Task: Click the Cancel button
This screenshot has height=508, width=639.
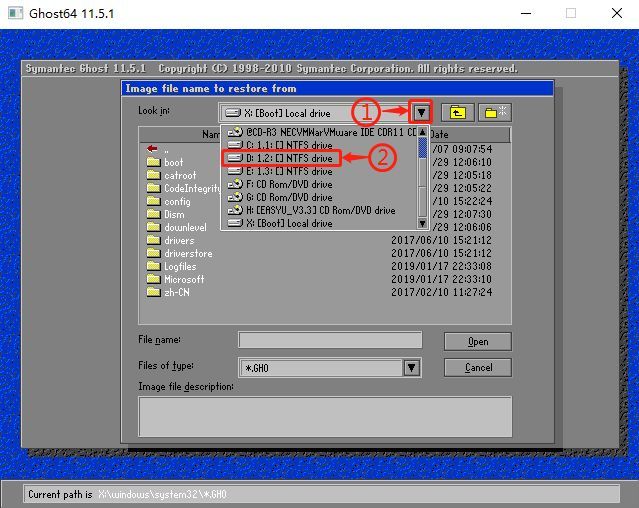Action: tap(478, 367)
